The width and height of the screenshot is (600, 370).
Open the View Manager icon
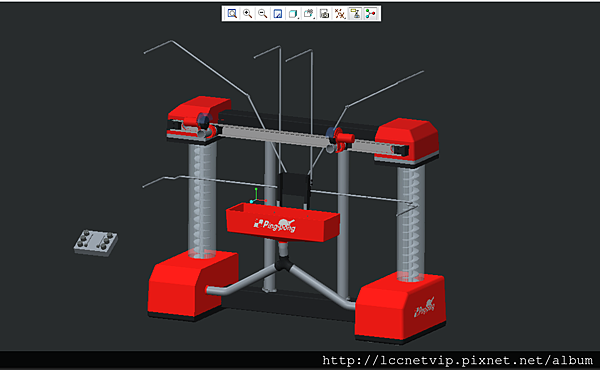coord(324,14)
